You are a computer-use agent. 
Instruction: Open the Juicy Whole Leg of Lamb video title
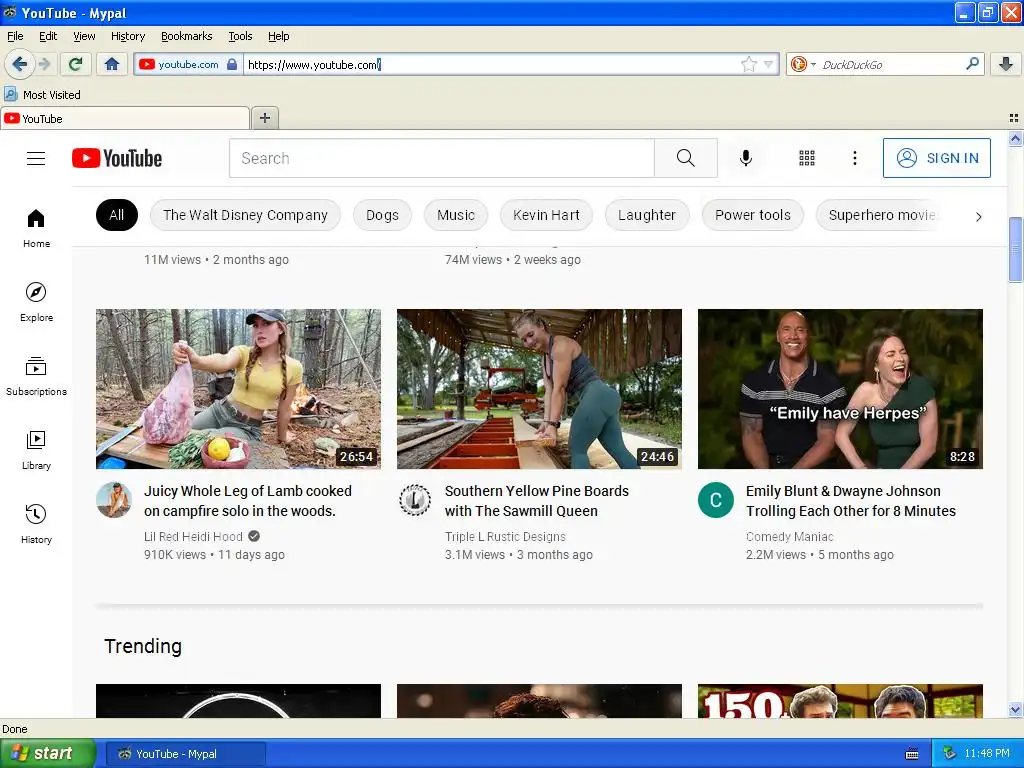pyautogui.click(x=248, y=501)
